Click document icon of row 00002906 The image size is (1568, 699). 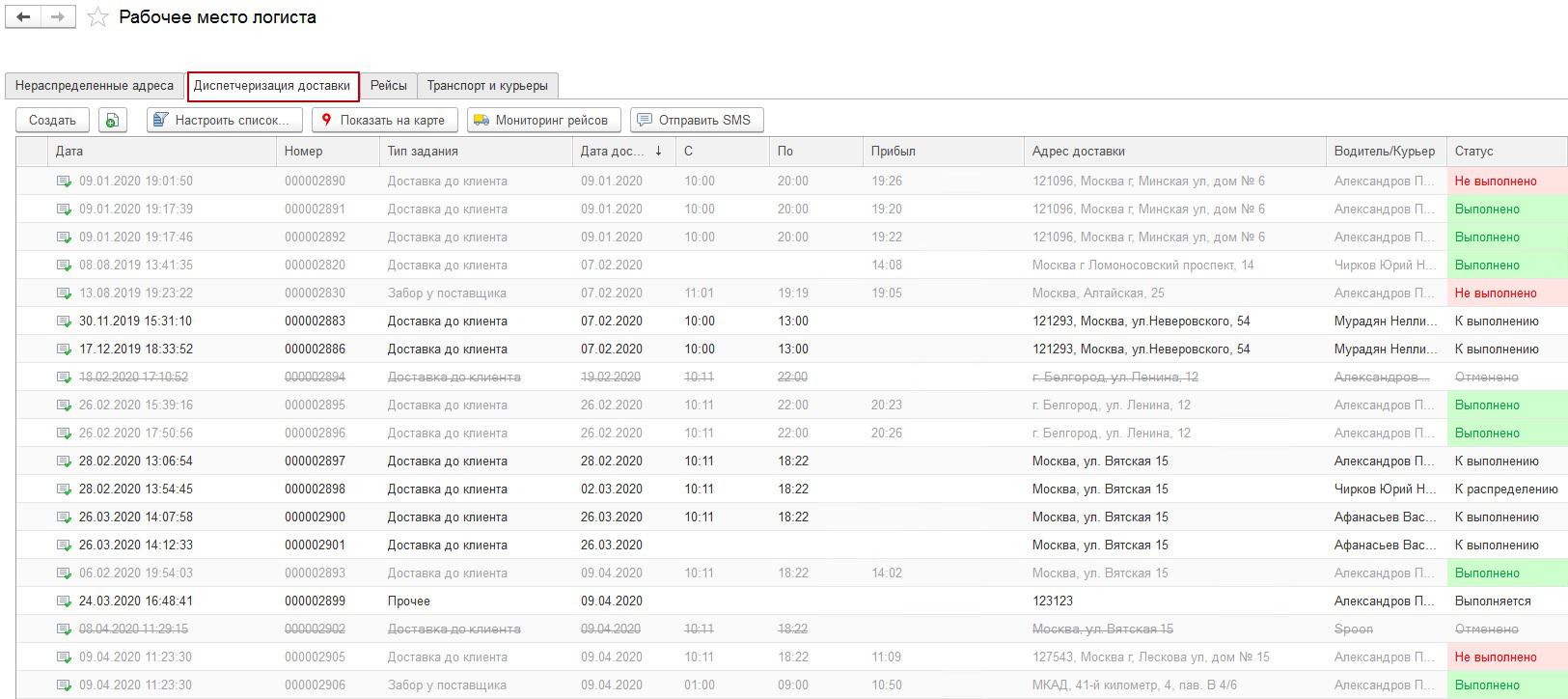pyautogui.click(x=64, y=685)
